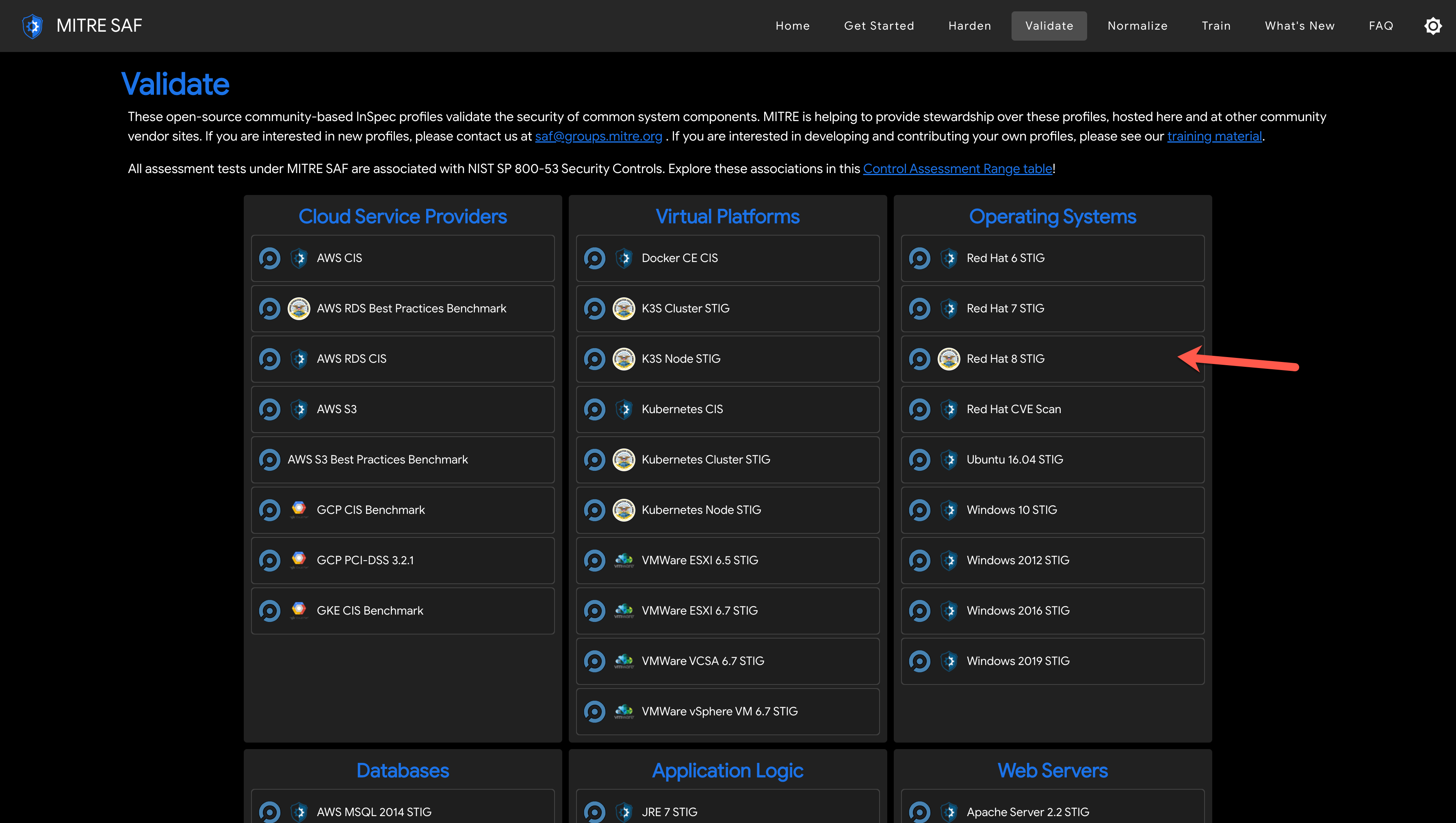
Task: Click the DISA seal icon beside K3S Cluster STIG
Action: [624, 309]
